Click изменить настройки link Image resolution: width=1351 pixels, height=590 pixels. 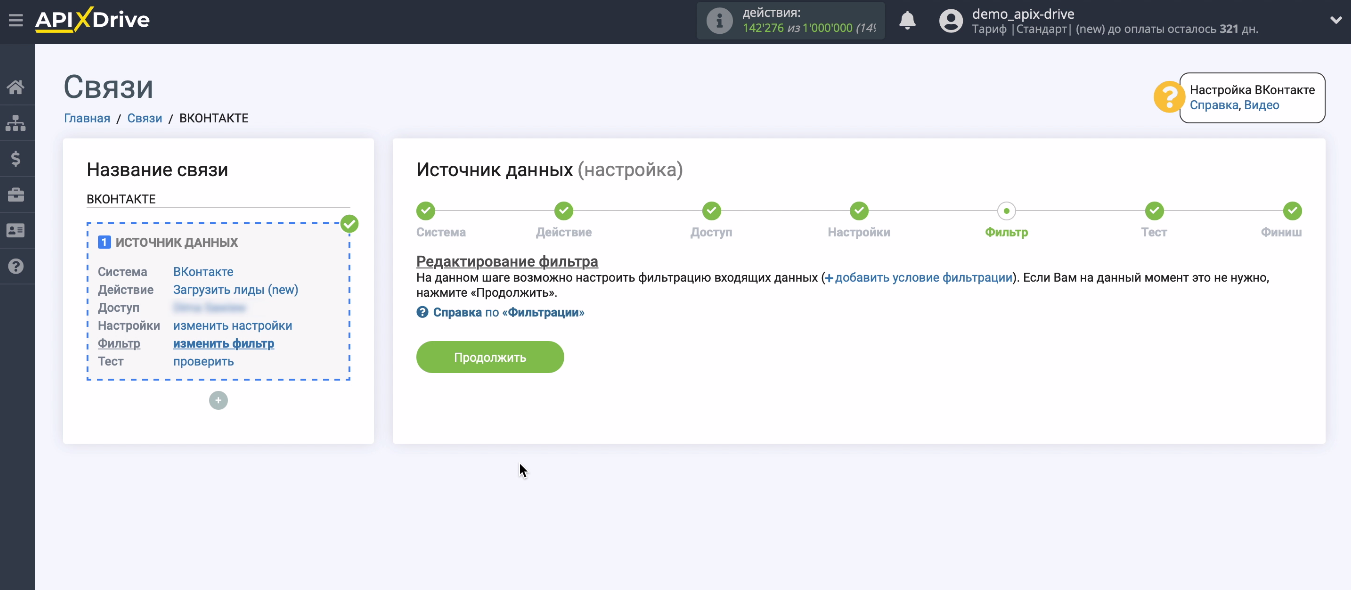233,326
